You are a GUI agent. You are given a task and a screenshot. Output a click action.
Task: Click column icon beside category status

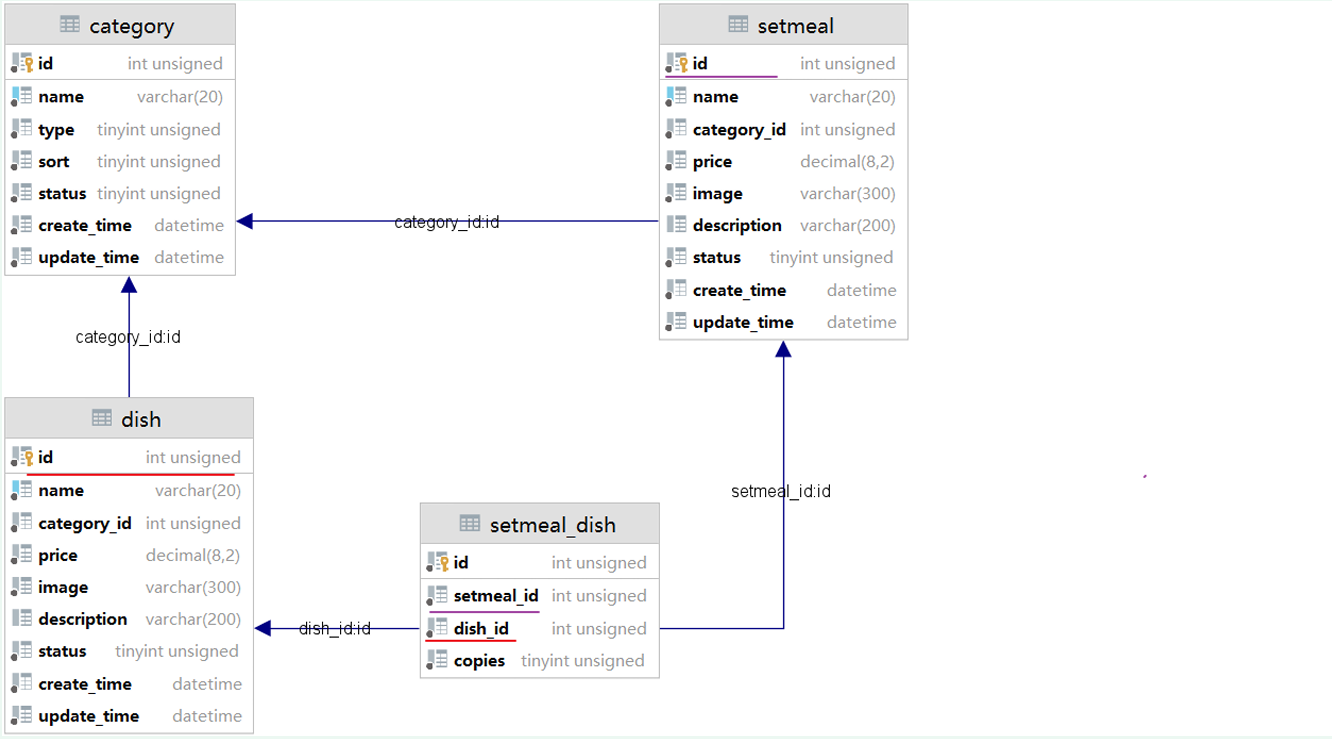[22, 193]
